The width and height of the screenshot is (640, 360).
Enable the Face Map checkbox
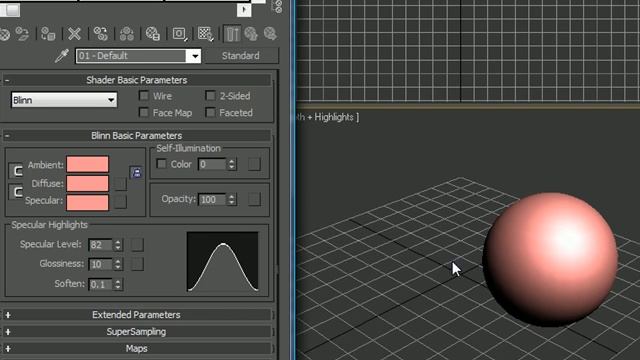pyautogui.click(x=144, y=112)
